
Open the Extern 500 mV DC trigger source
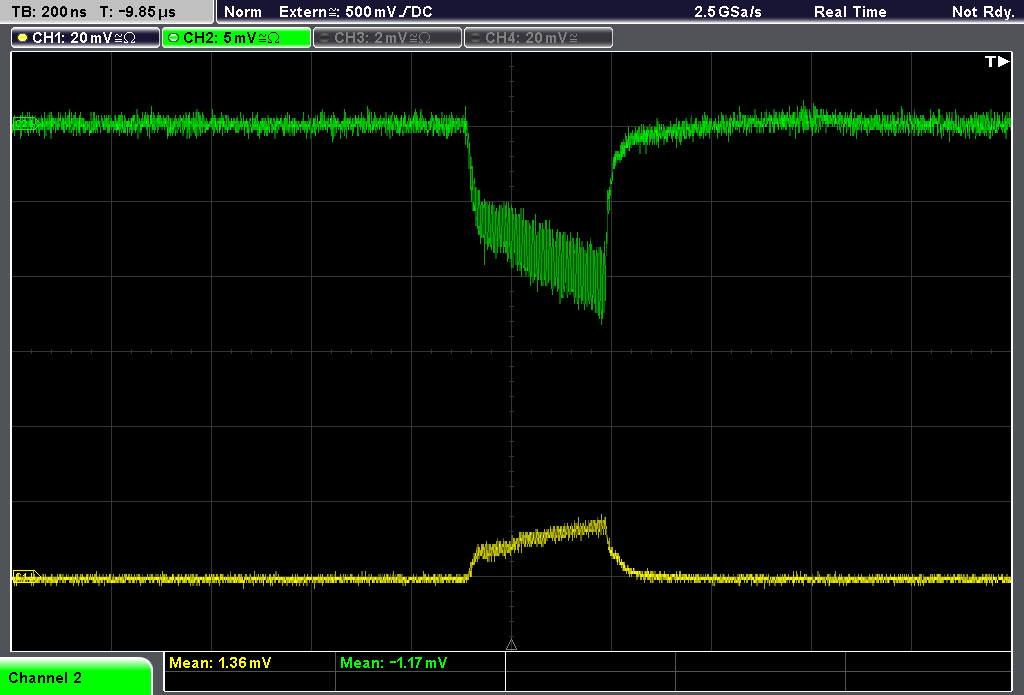(x=356, y=12)
